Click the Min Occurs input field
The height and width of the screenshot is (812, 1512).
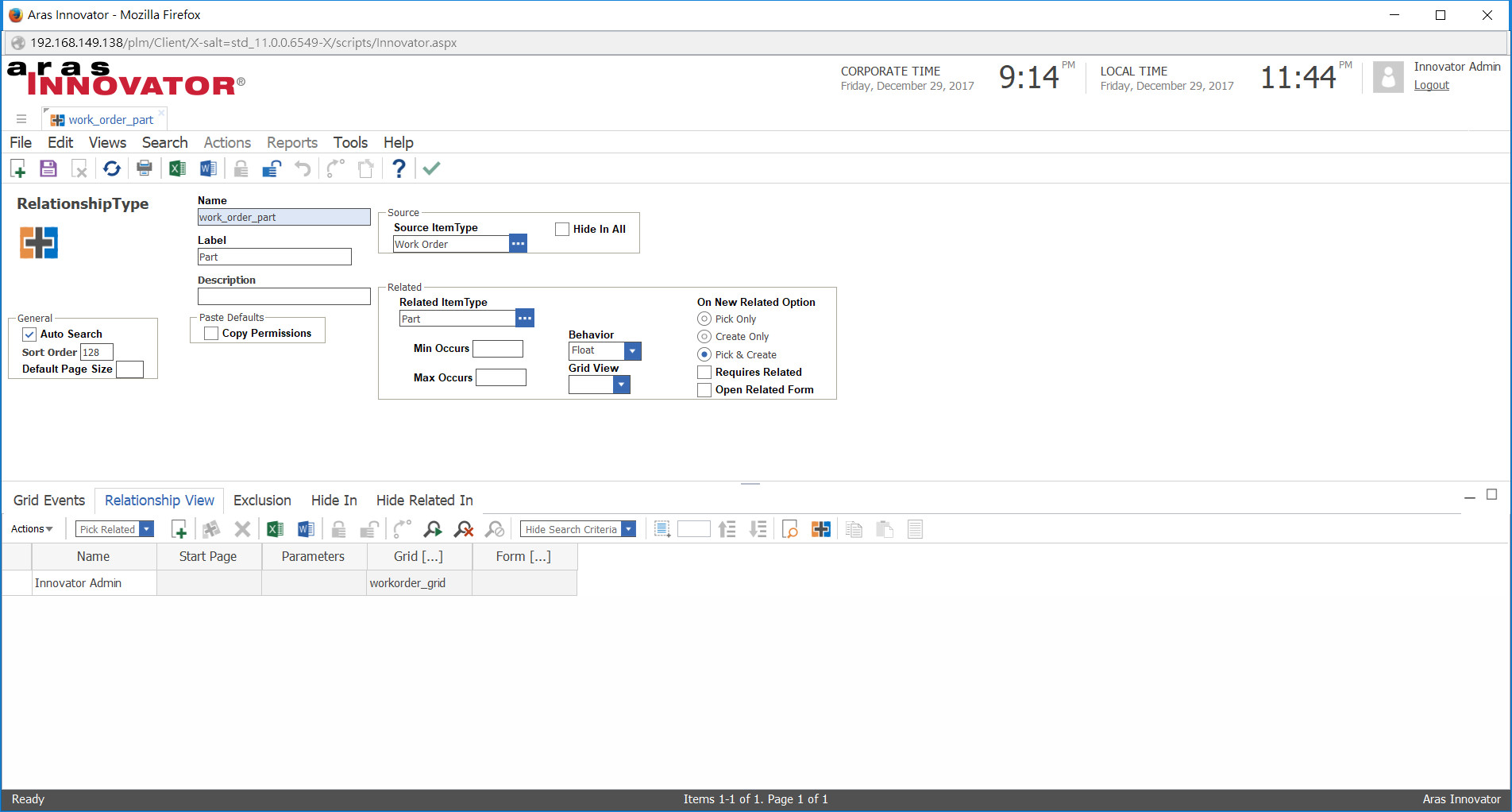[x=498, y=348]
